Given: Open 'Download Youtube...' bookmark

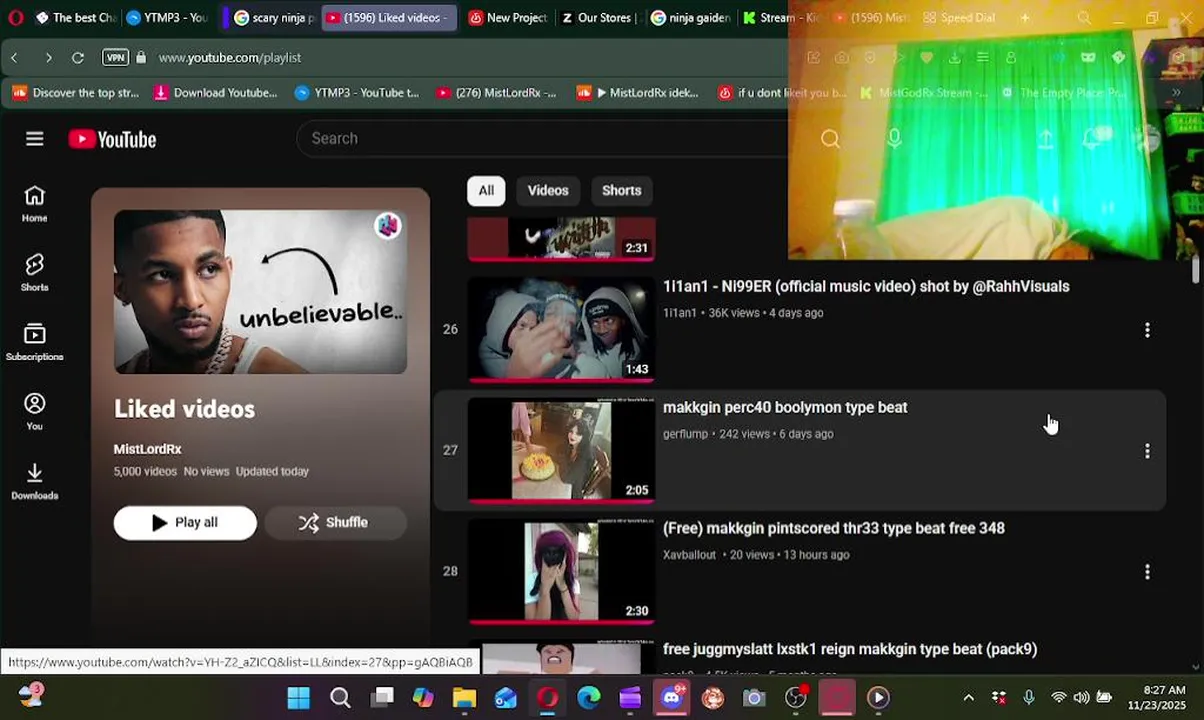Looking at the screenshot, I should 215,93.
